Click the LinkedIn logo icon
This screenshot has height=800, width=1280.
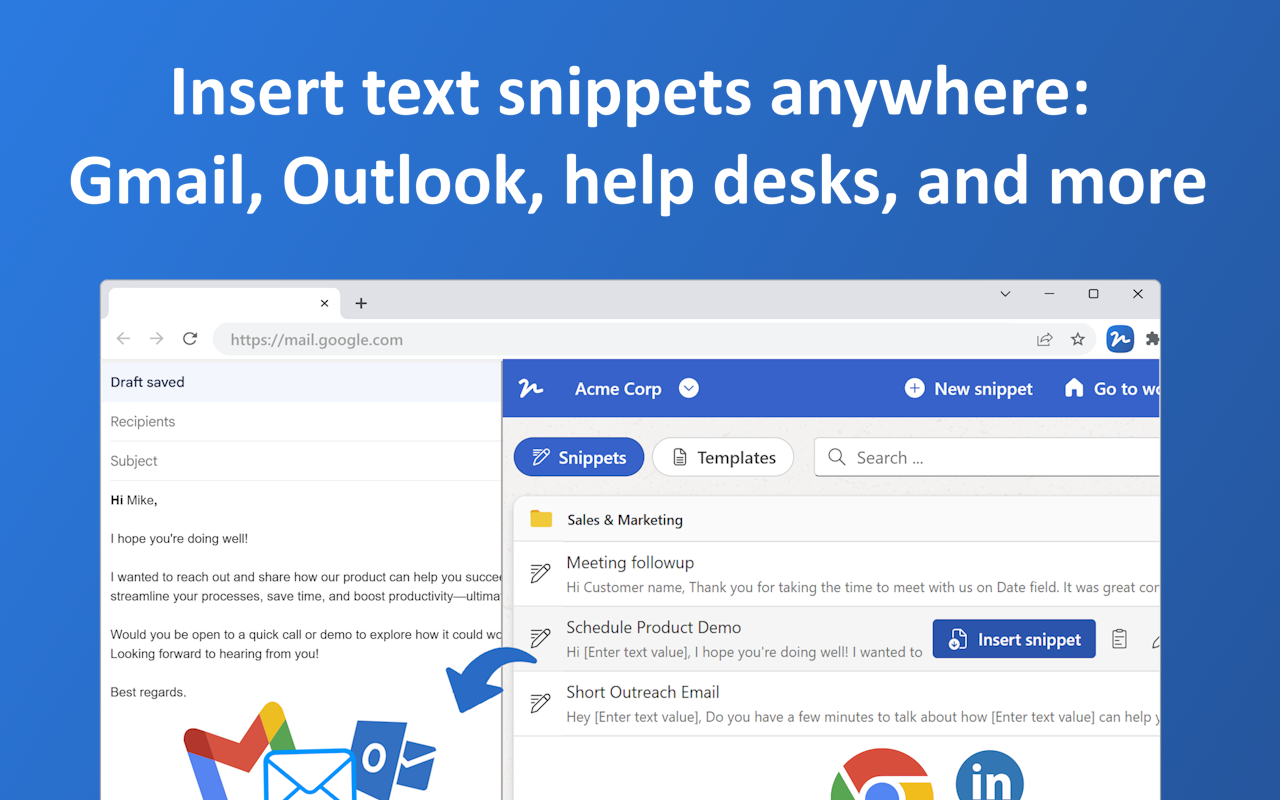pos(990,776)
